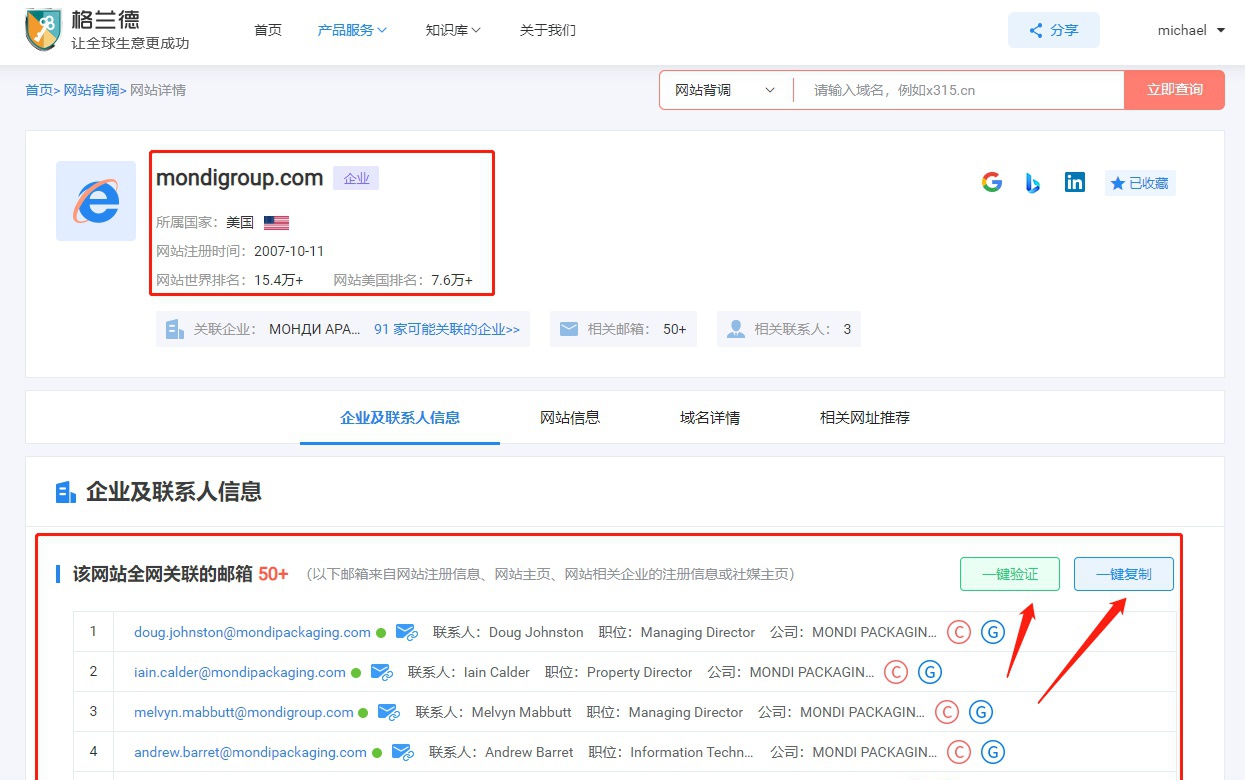Open Google search icon for mondigroup.com
The image size is (1245, 780).
pyautogui.click(x=992, y=182)
